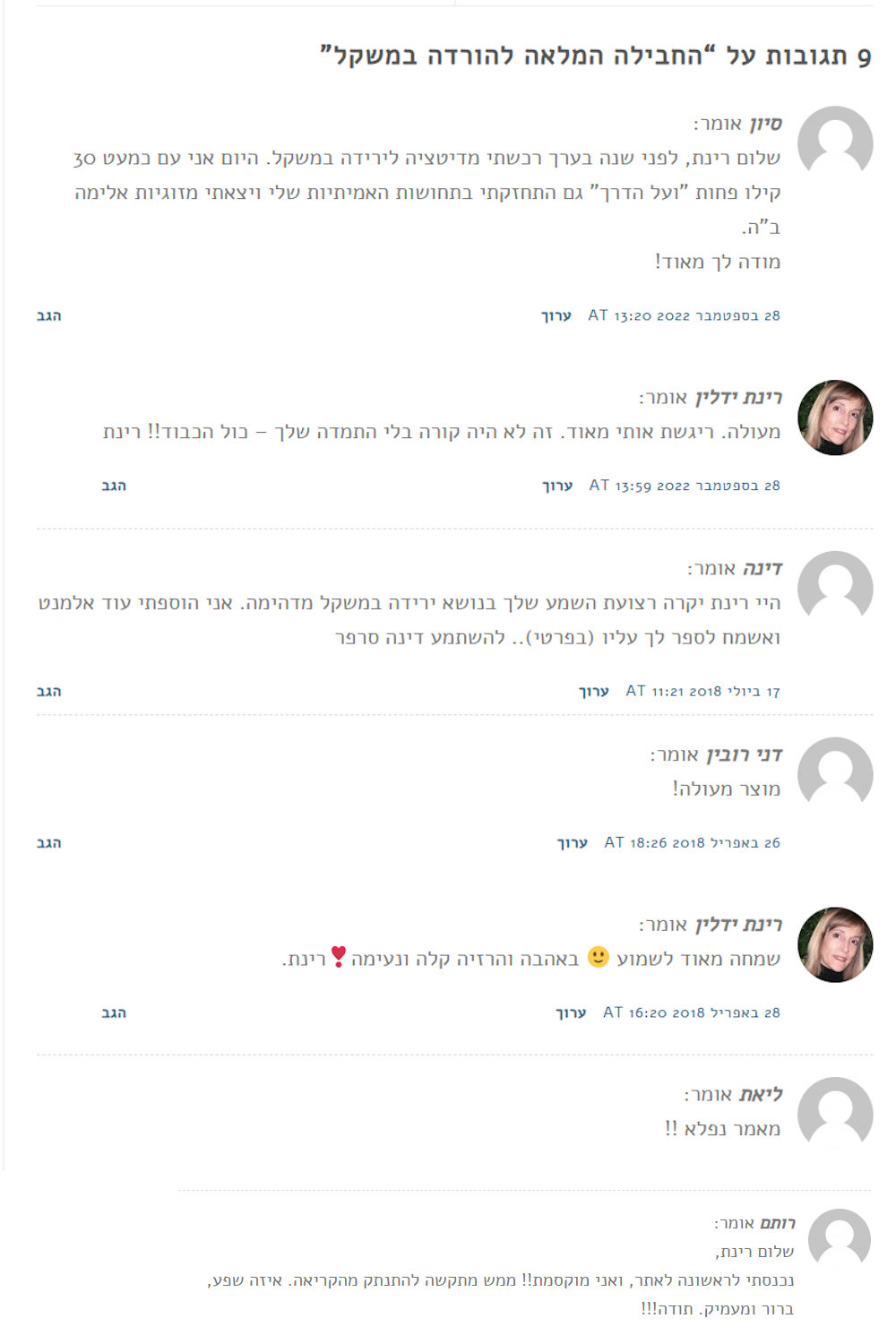Click Rinat Yadlin's photo on 2022 reply
896x1344 pixels.
(x=835, y=418)
